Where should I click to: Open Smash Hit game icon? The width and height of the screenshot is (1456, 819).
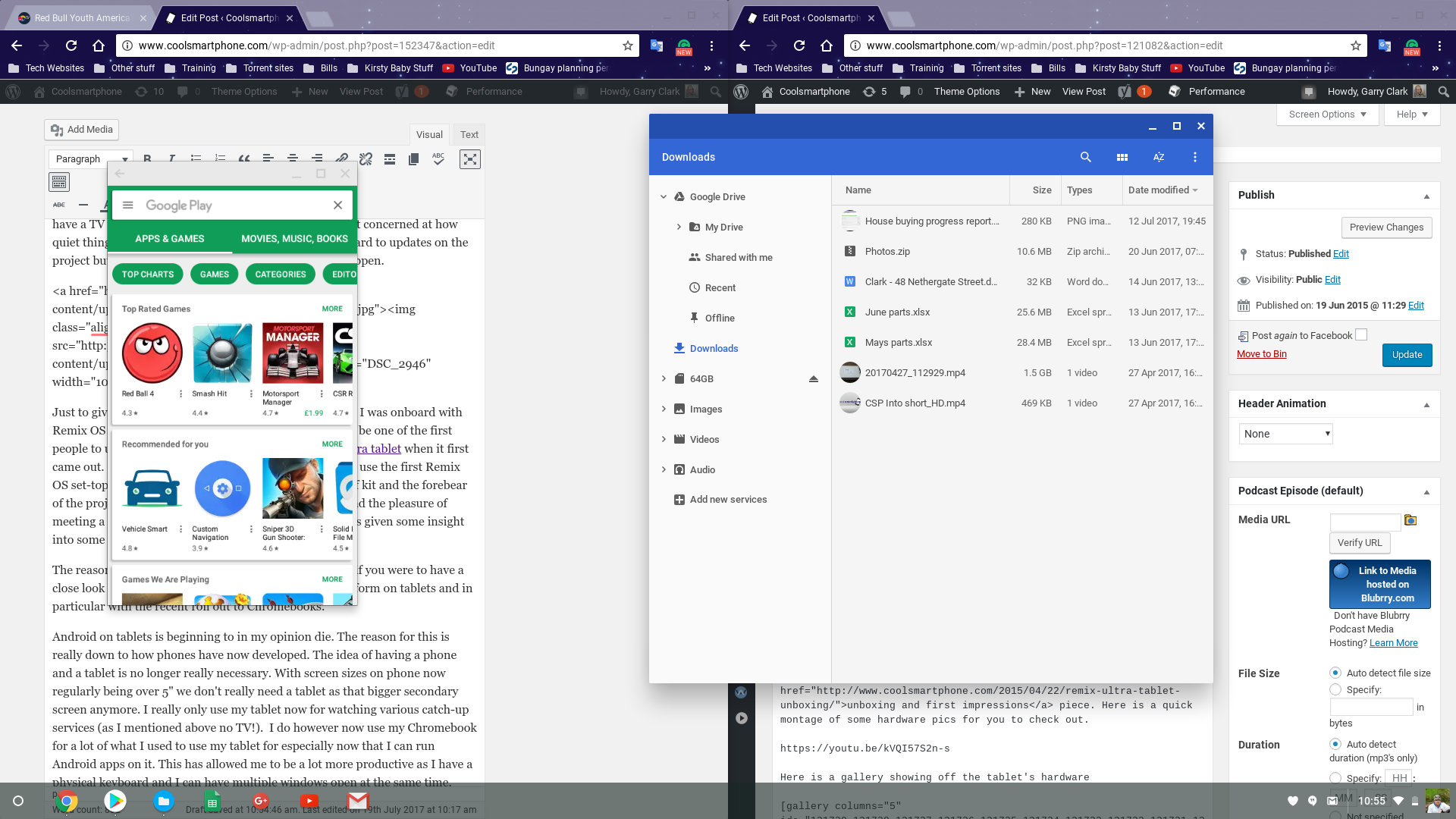(x=222, y=353)
